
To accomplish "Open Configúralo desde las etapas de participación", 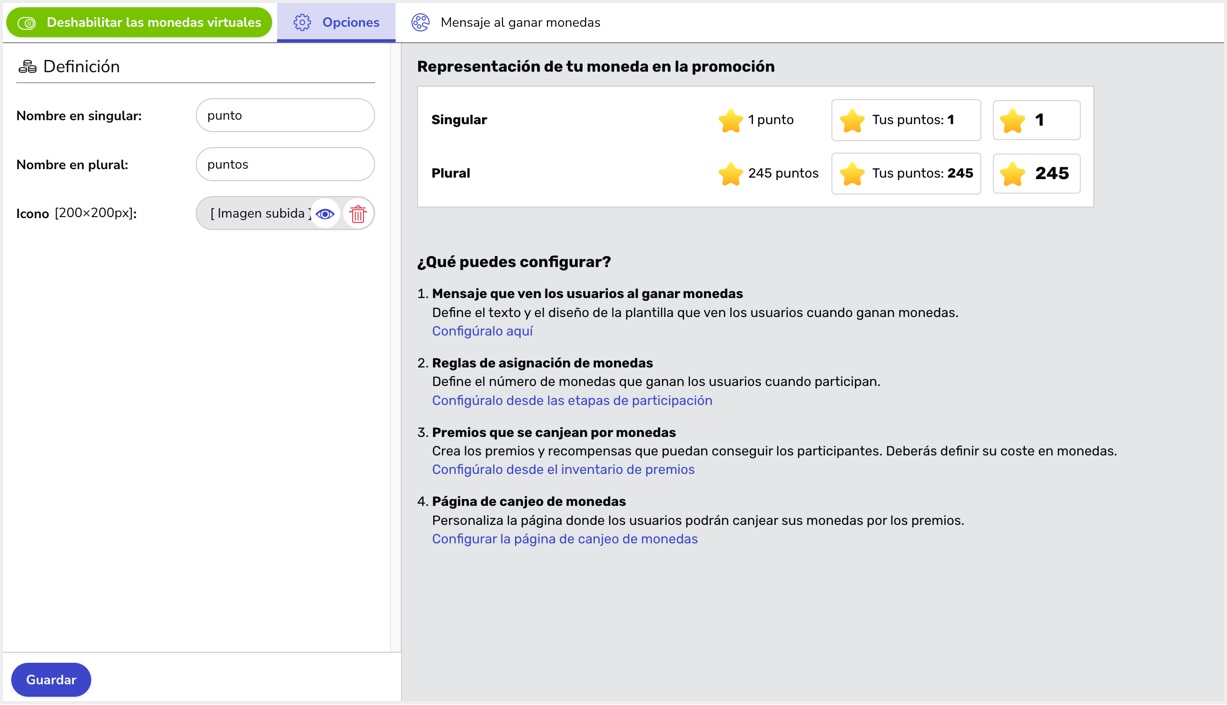I will [572, 400].
